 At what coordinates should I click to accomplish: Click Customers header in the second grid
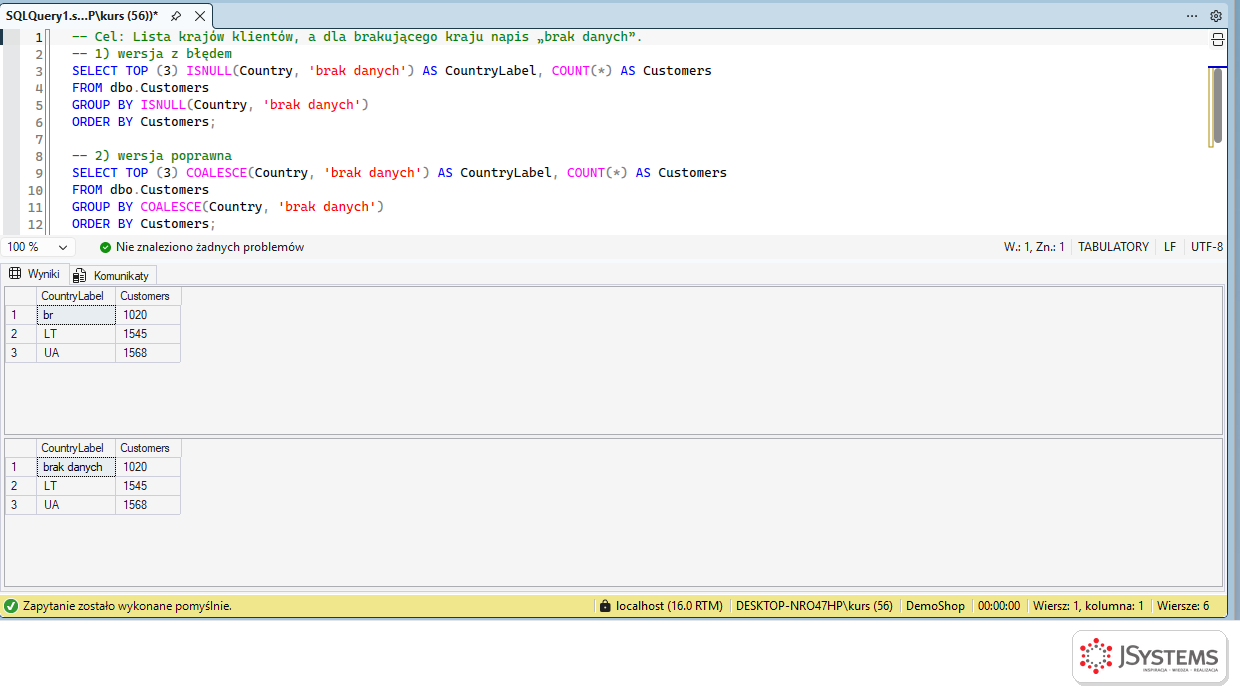coord(148,448)
